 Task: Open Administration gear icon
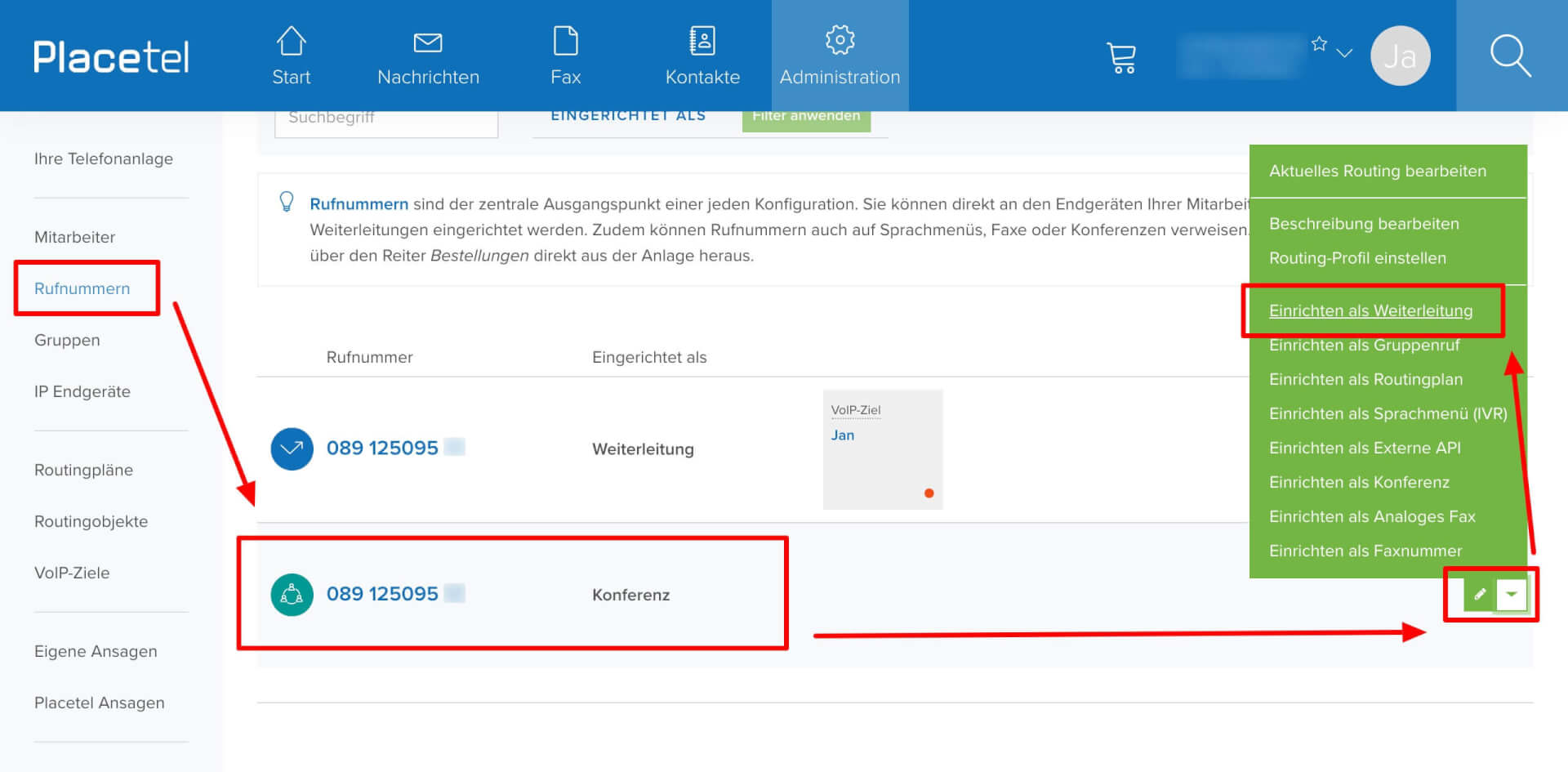point(840,40)
